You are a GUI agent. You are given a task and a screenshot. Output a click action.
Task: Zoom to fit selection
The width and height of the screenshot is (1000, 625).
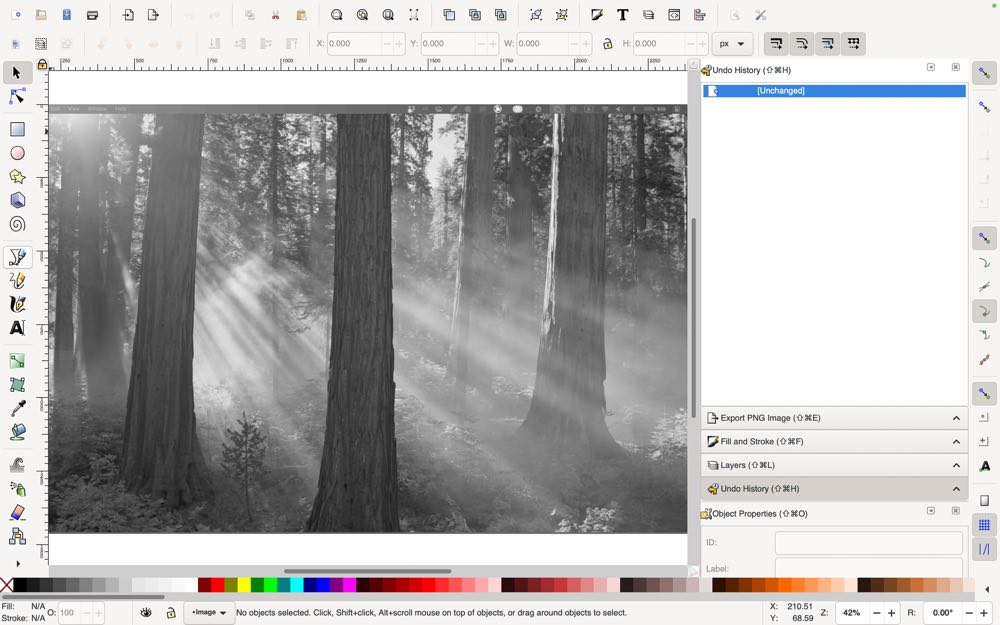click(x=337, y=15)
